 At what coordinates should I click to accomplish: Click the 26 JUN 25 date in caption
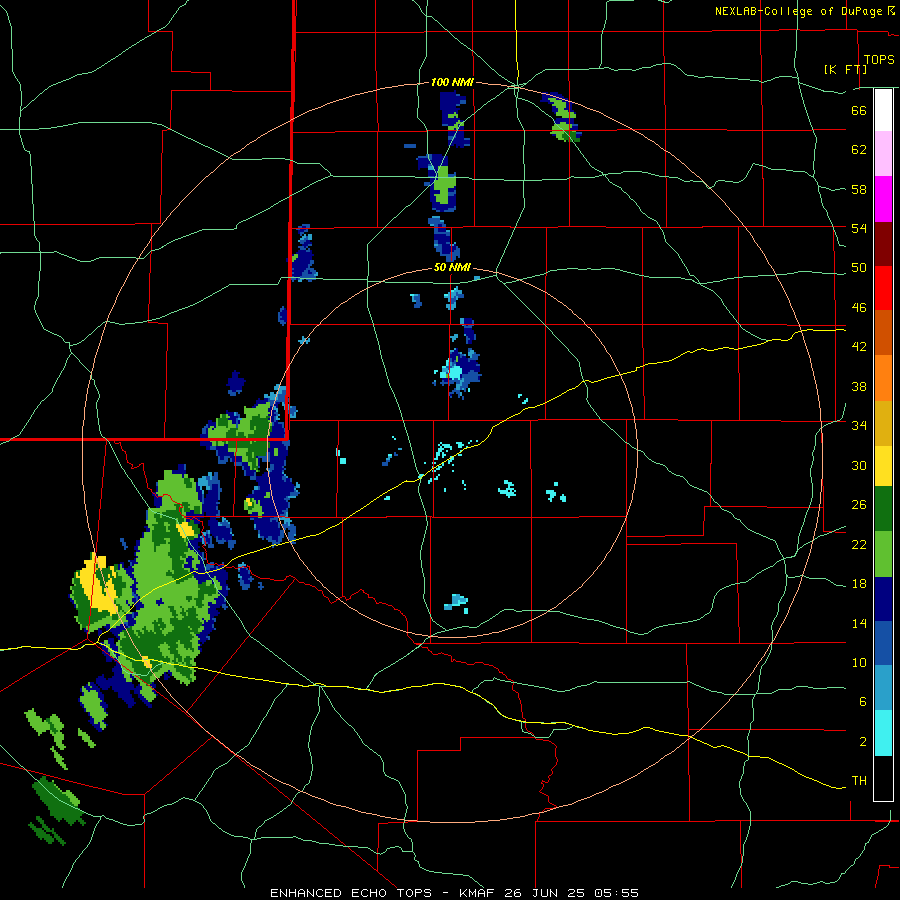click(545, 893)
